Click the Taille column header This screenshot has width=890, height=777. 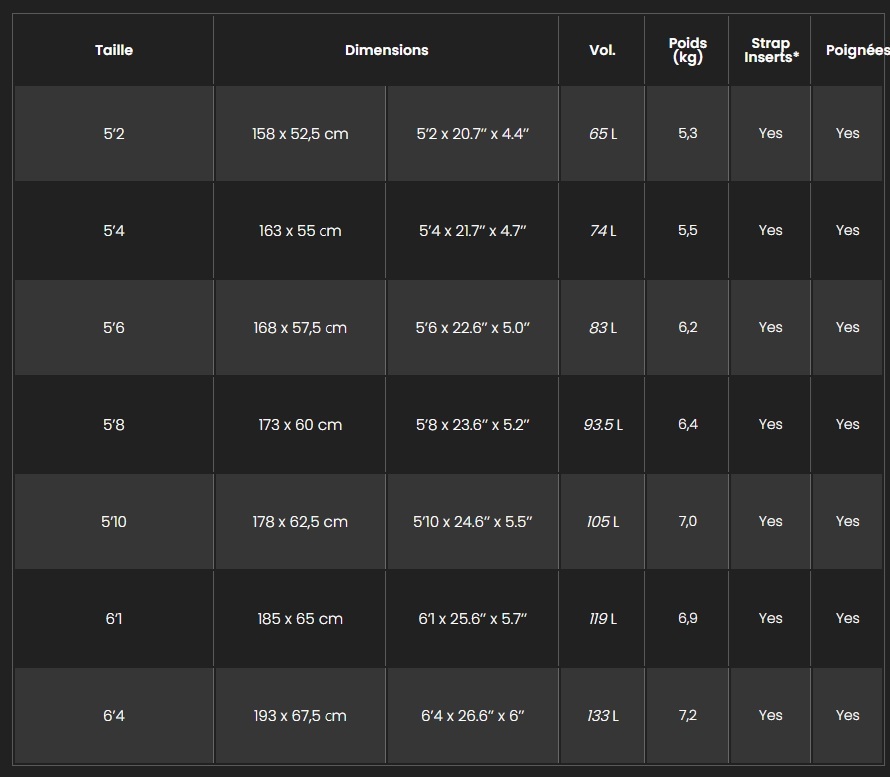pyautogui.click(x=114, y=50)
